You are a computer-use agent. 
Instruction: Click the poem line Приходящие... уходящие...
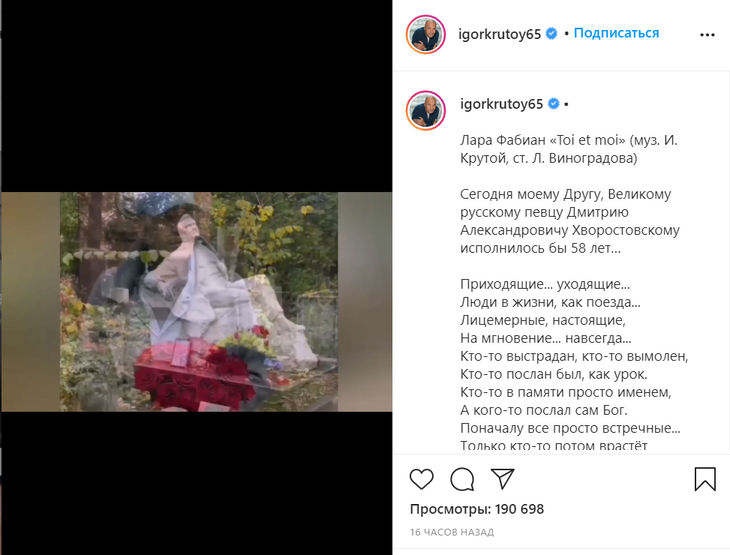(545, 284)
